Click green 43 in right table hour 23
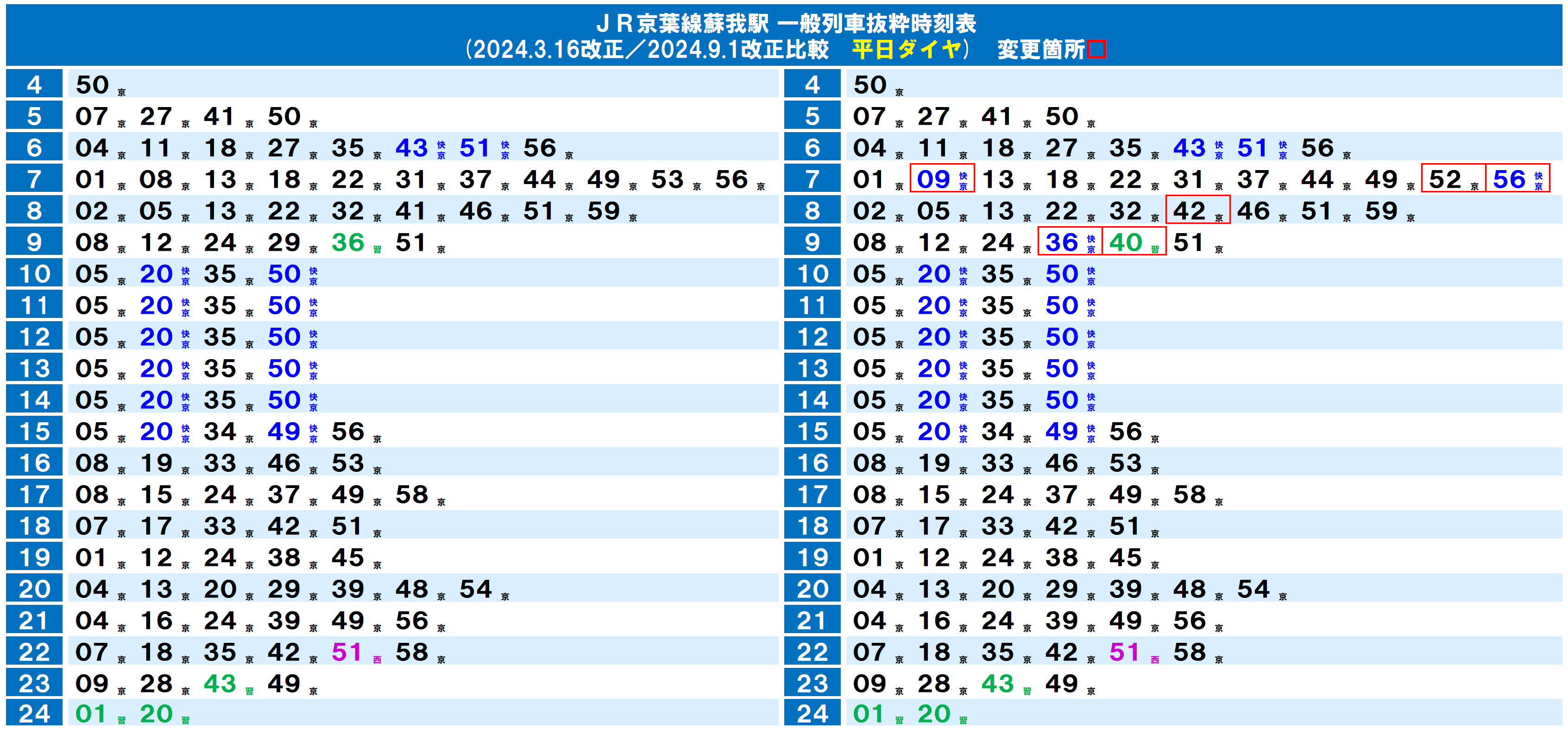This screenshot has width=1568, height=736. click(x=998, y=684)
